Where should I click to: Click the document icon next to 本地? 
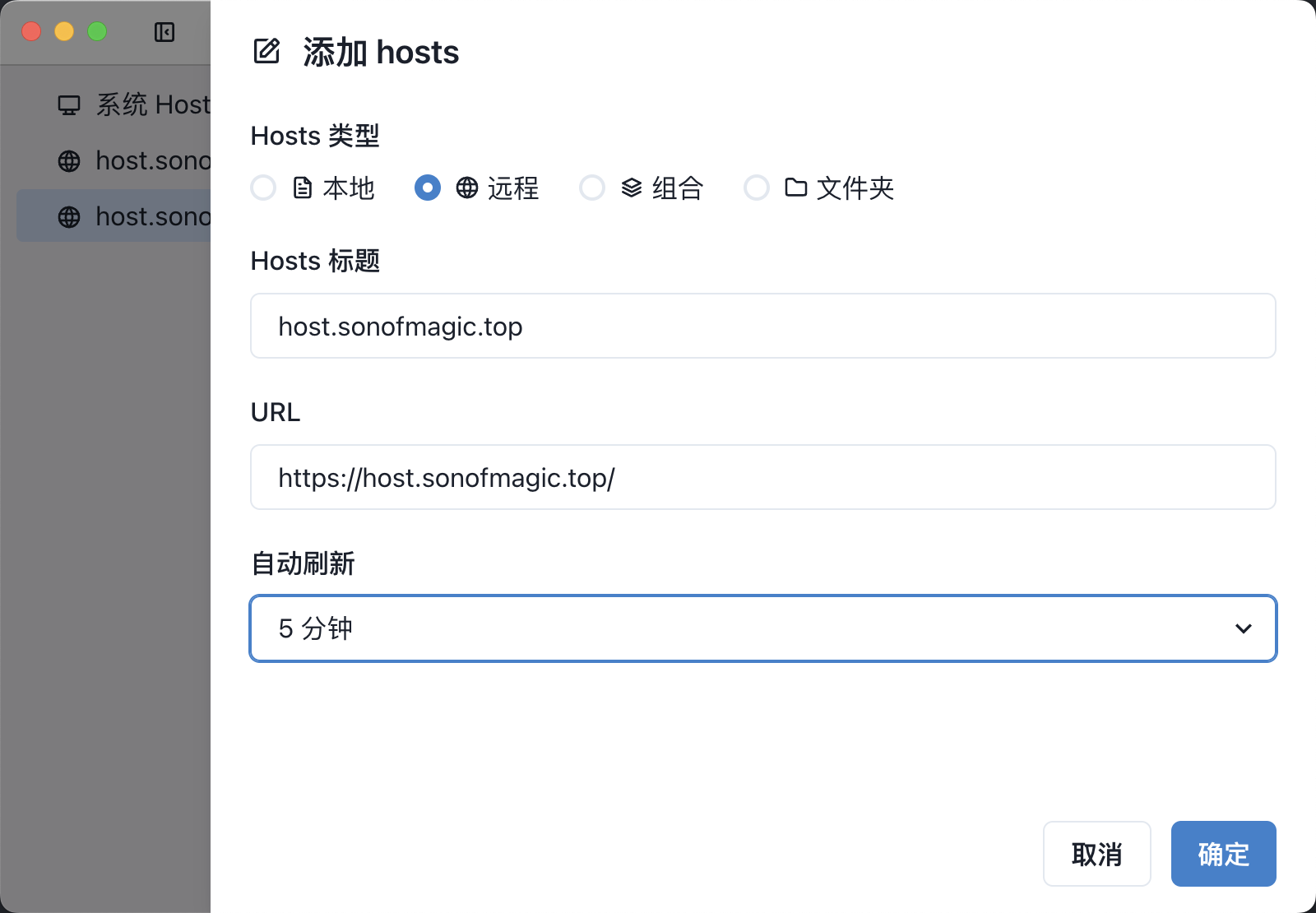(303, 188)
